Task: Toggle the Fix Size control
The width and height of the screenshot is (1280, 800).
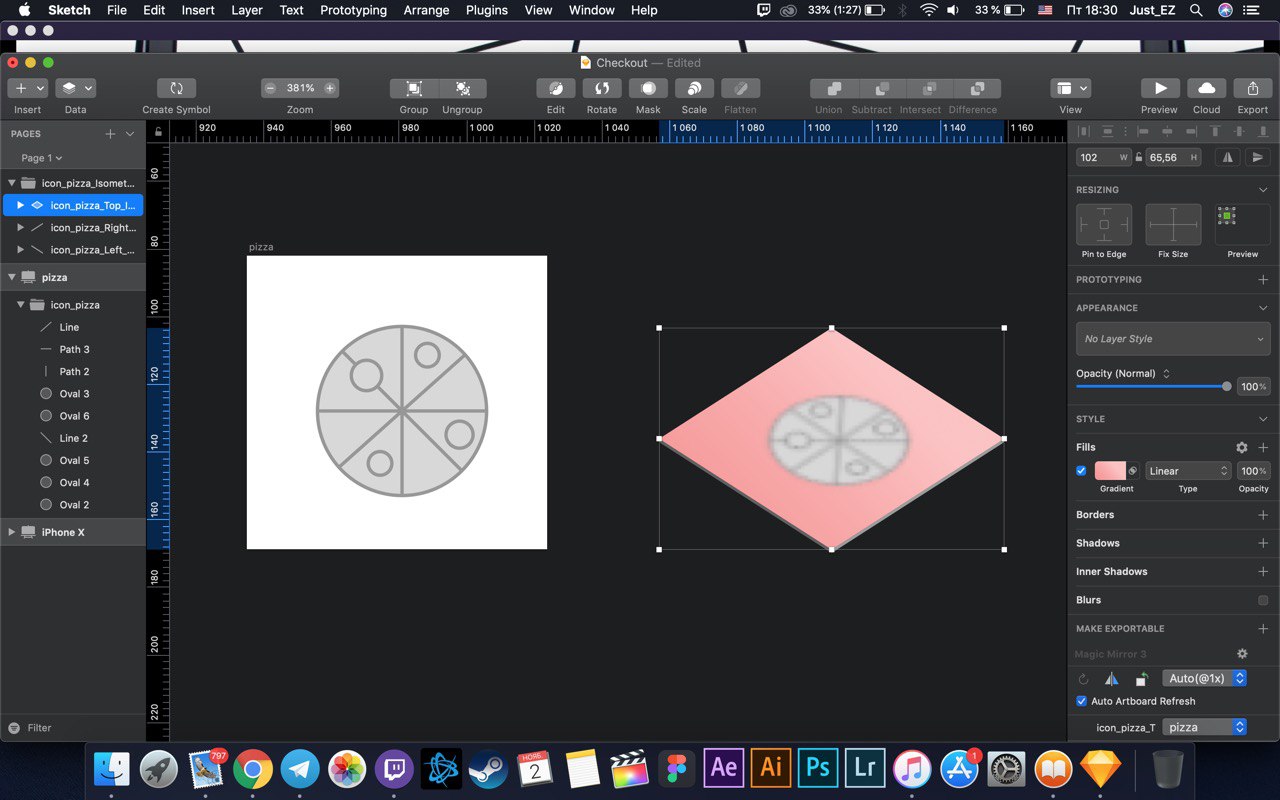Action: (x=1173, y=225)
